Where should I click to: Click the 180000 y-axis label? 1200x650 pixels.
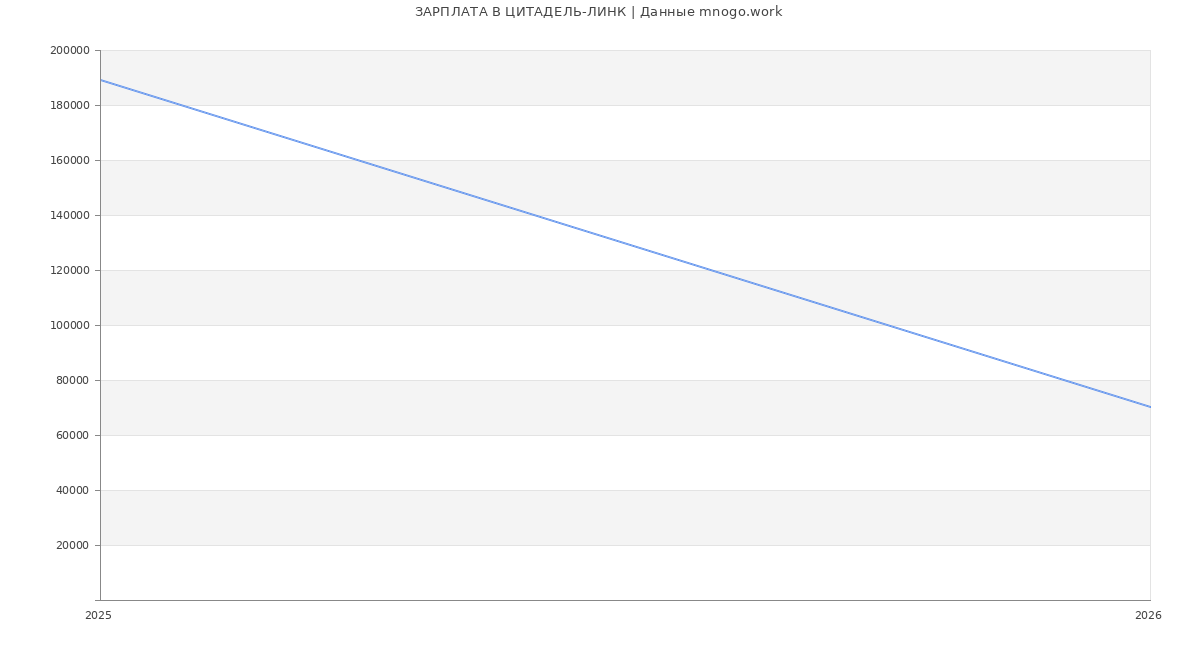coord(69,106)
